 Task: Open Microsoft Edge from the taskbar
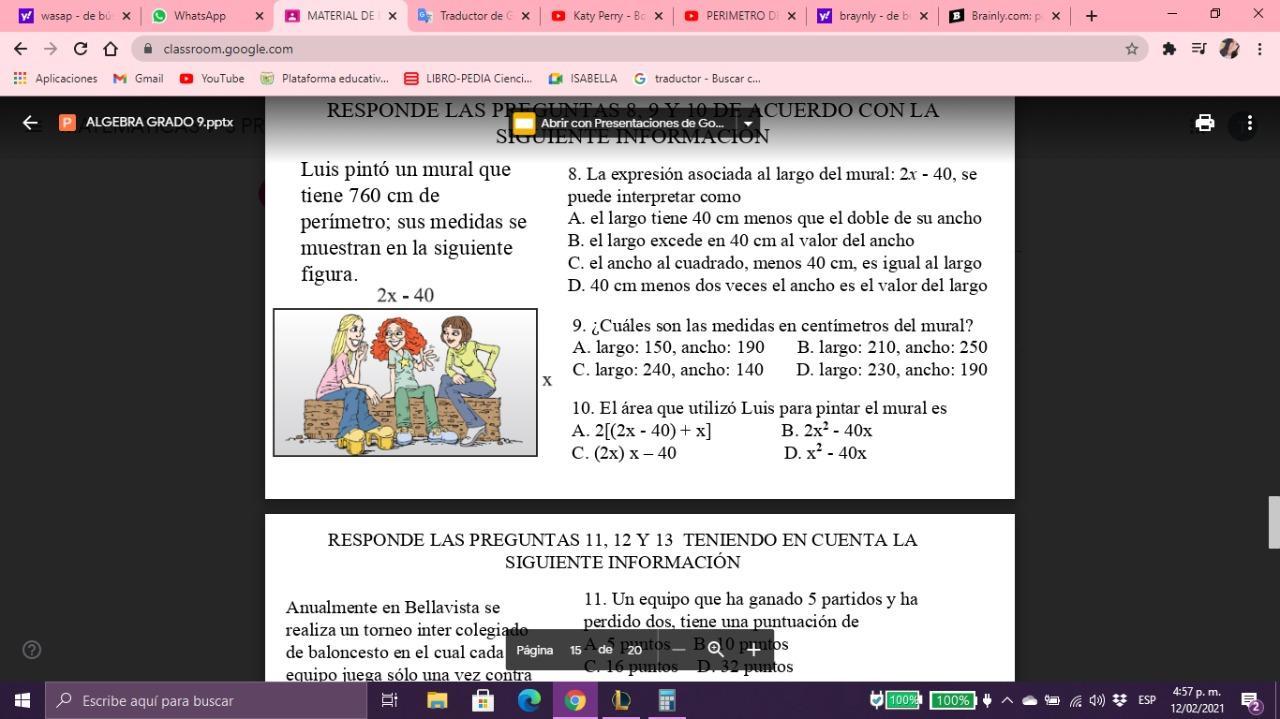[x=529, y=700]
